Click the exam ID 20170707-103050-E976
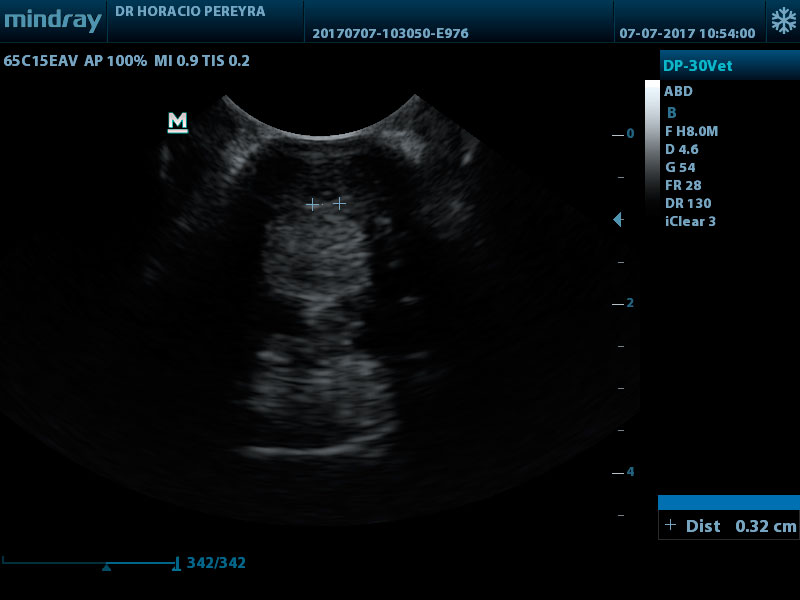The height and width of the screenshot is (600, 800). [390, 34]
